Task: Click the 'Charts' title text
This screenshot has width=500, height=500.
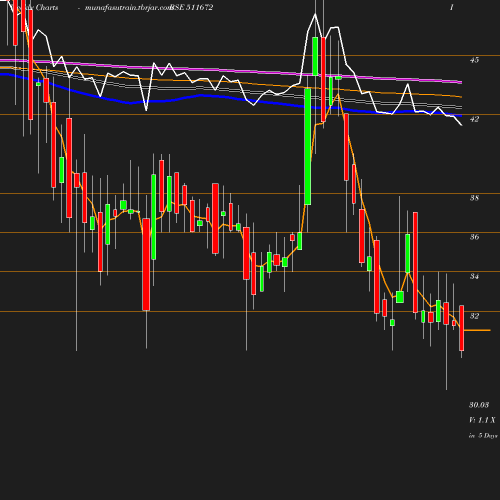Action: pos(47,7)
